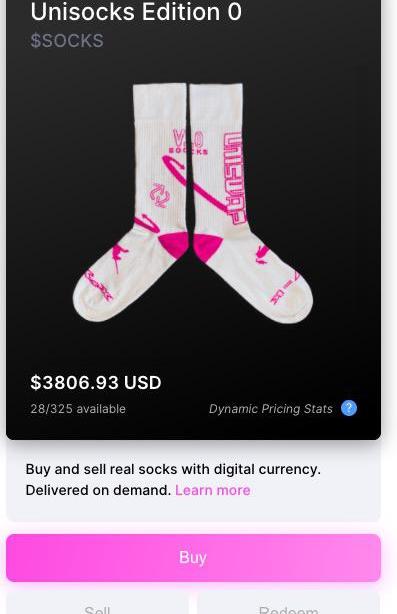Click the pink unicorn graphic on right sock

(262, 254)
